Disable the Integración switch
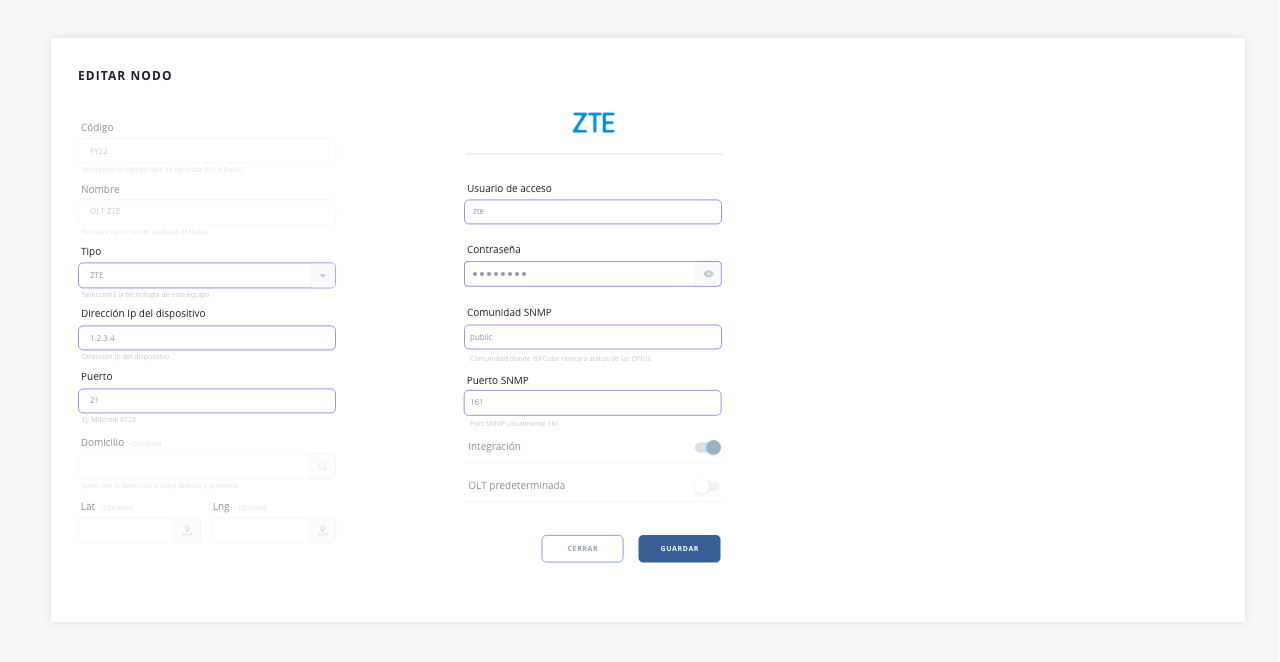The height and width of the screenshot is (662, 1280). coord(708,447)
